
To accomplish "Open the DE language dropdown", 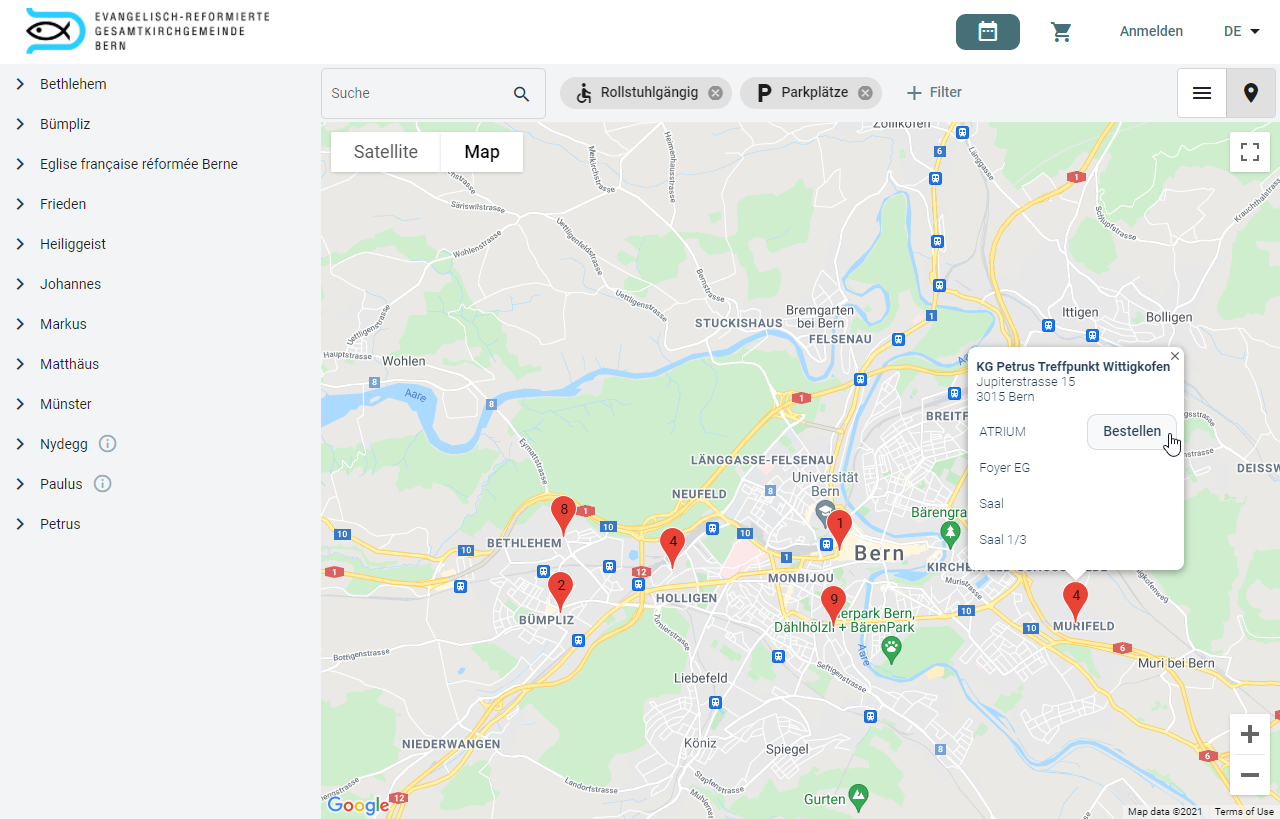I will (x=1240, y=31).
